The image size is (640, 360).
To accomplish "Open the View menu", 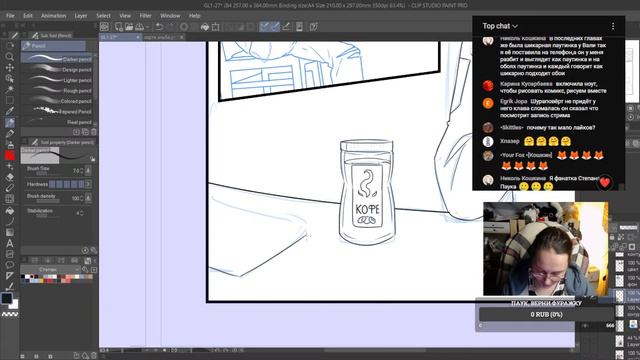I will point(125,16).
